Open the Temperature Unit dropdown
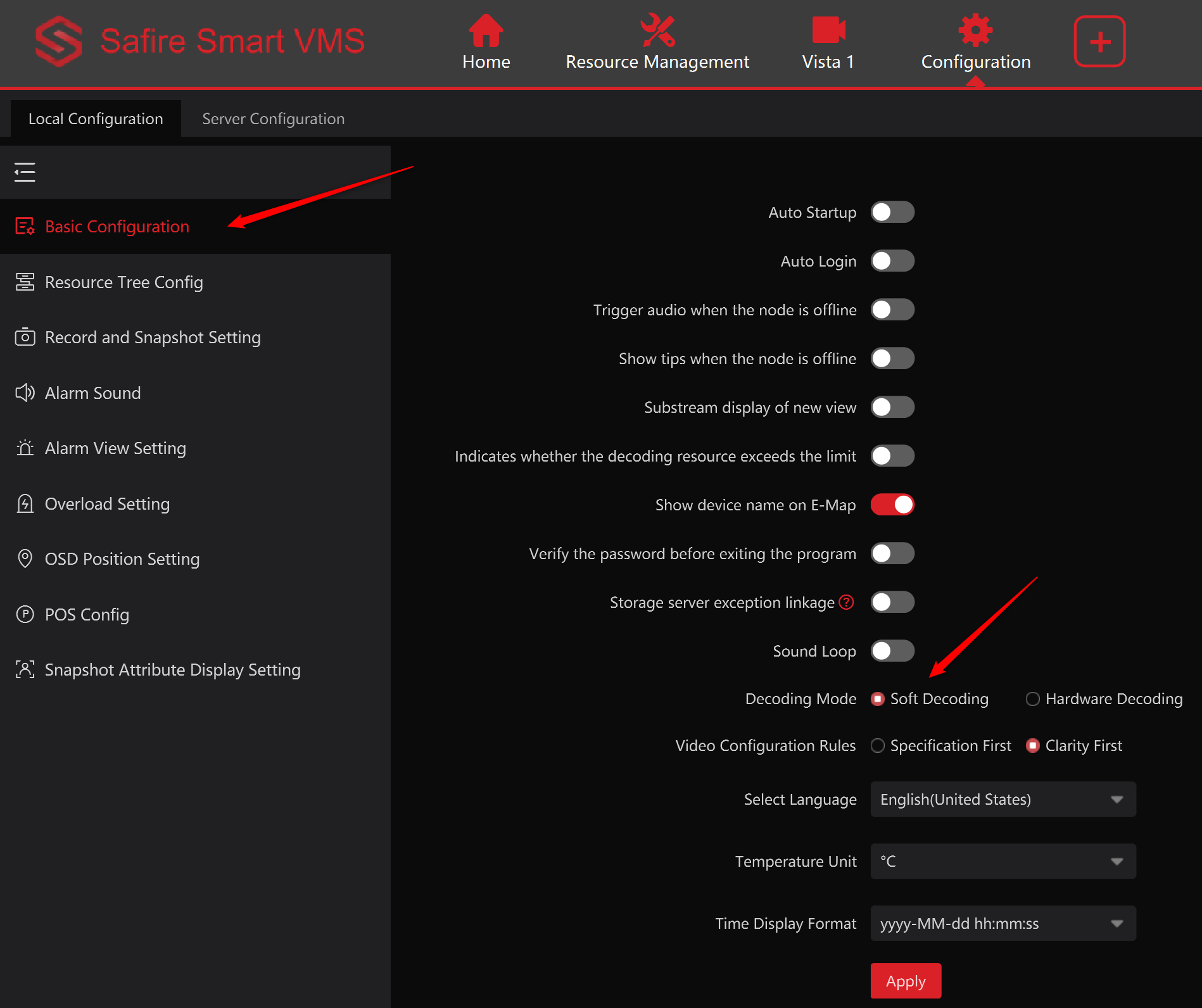Viewport: 1202px width, 1008px height. pyautogui.click(x=1003, y=861)
